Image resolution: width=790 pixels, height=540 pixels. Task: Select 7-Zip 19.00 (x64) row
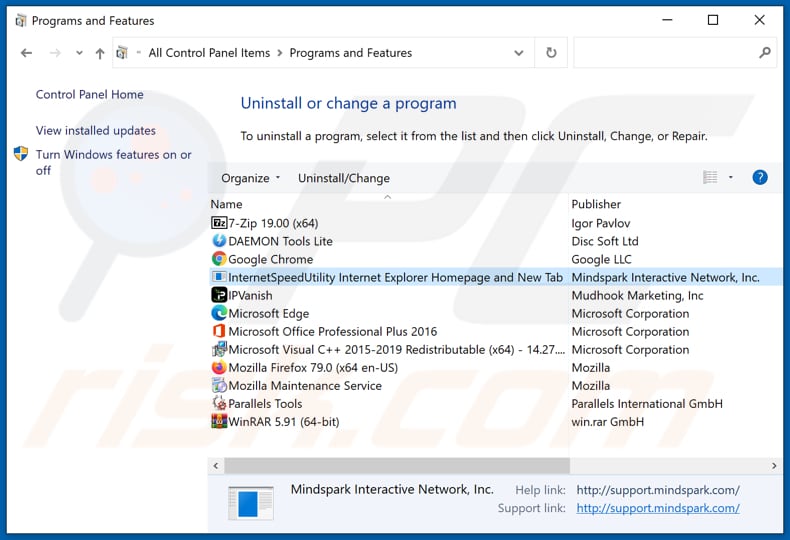(x=496, y=223)
